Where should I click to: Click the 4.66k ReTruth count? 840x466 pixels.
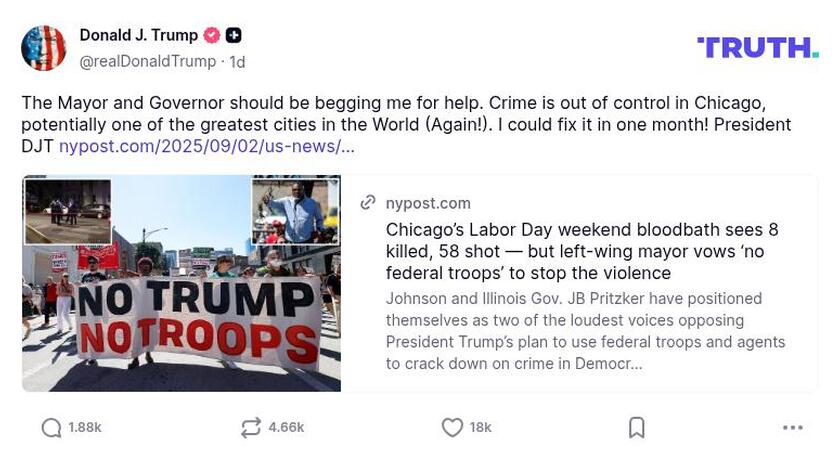(286, 428)
